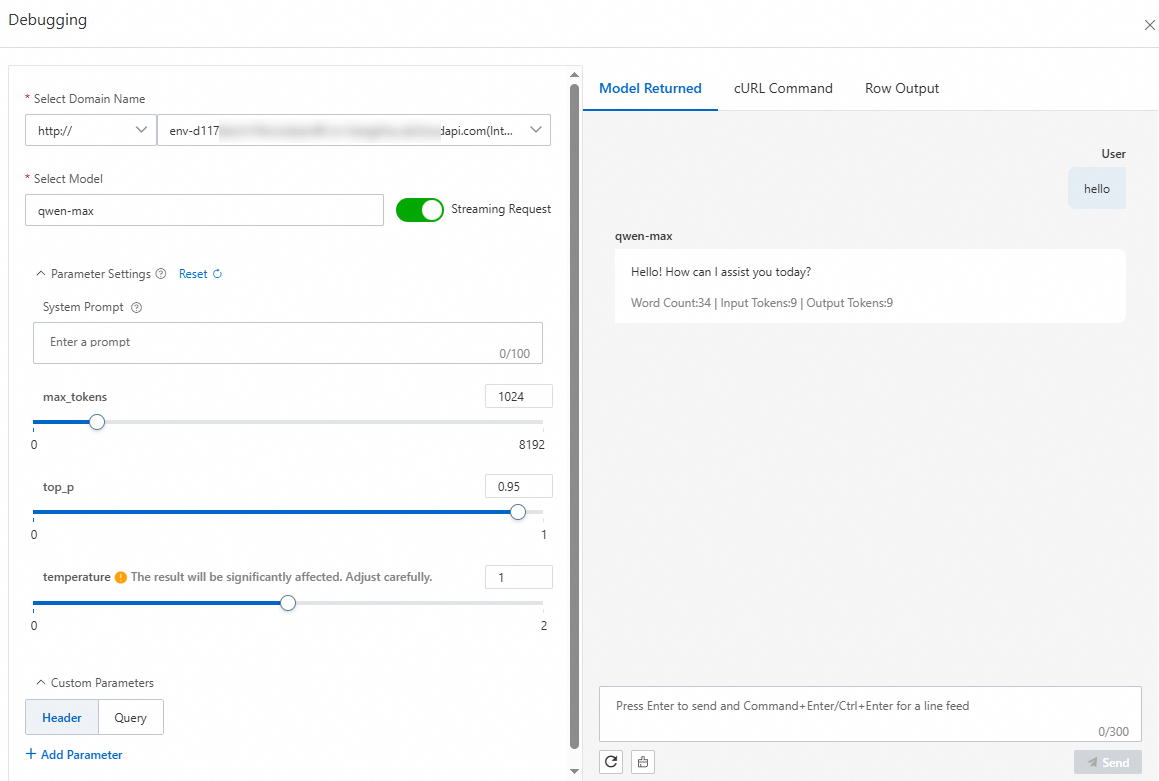Screen dimensions: 1159x781
Task: Click the max_tokens value input box
Action: pos(518,395)
